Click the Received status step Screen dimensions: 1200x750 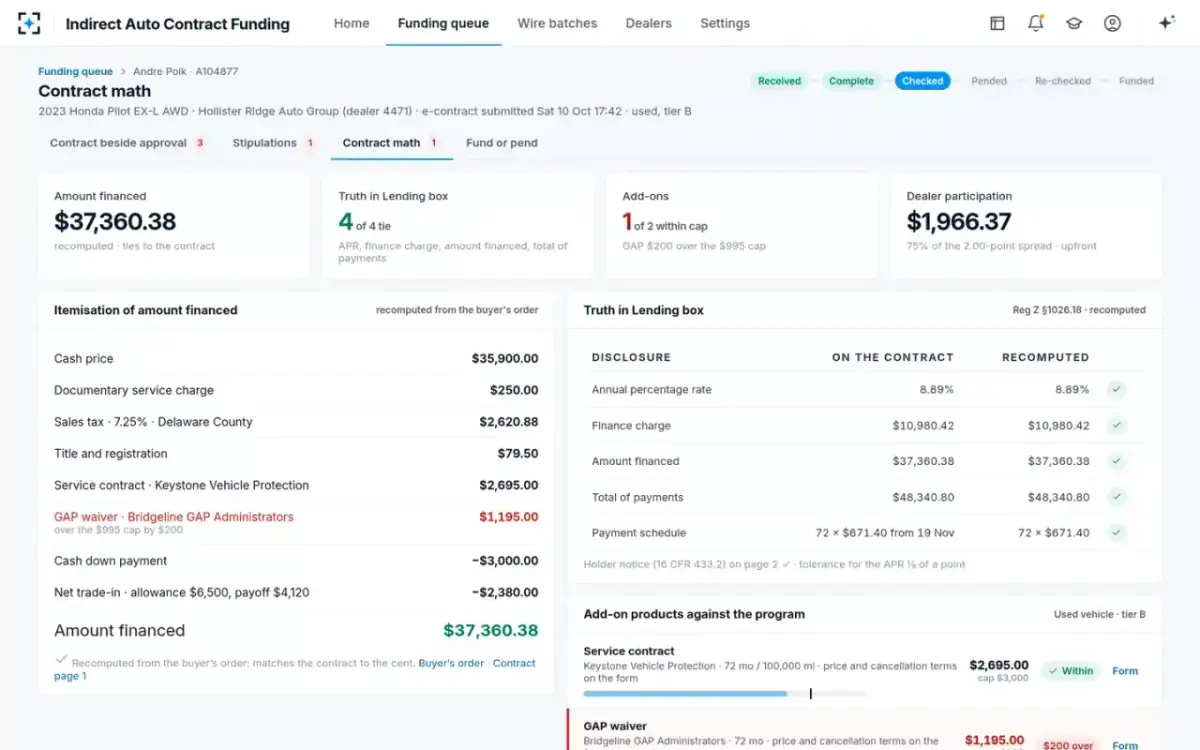coord(779,81)
